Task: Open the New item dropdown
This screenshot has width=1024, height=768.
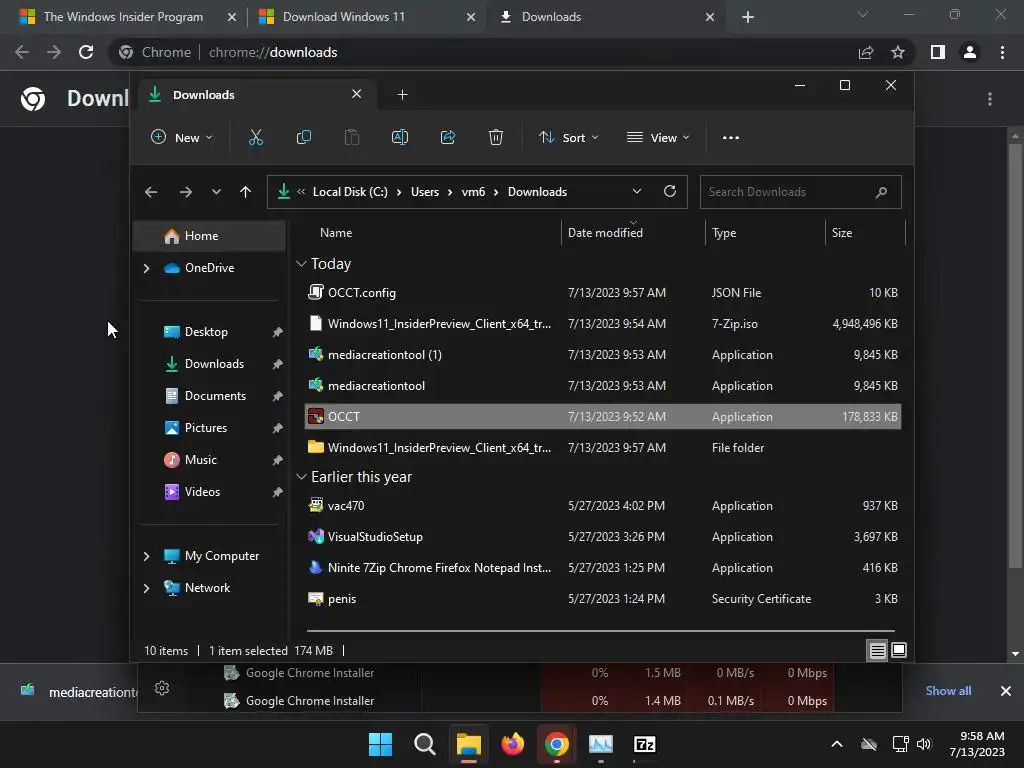Action: click(x=182, y=138)
